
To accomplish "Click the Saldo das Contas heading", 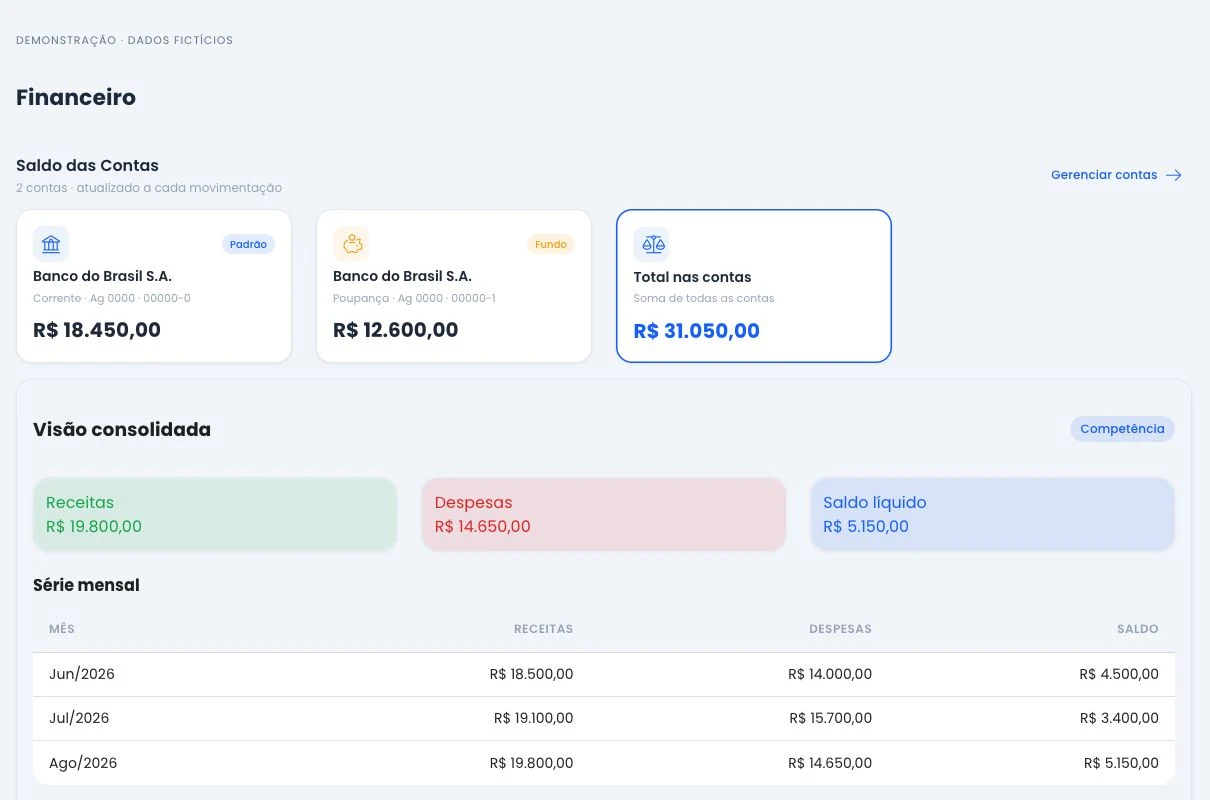I will [87, 165].
